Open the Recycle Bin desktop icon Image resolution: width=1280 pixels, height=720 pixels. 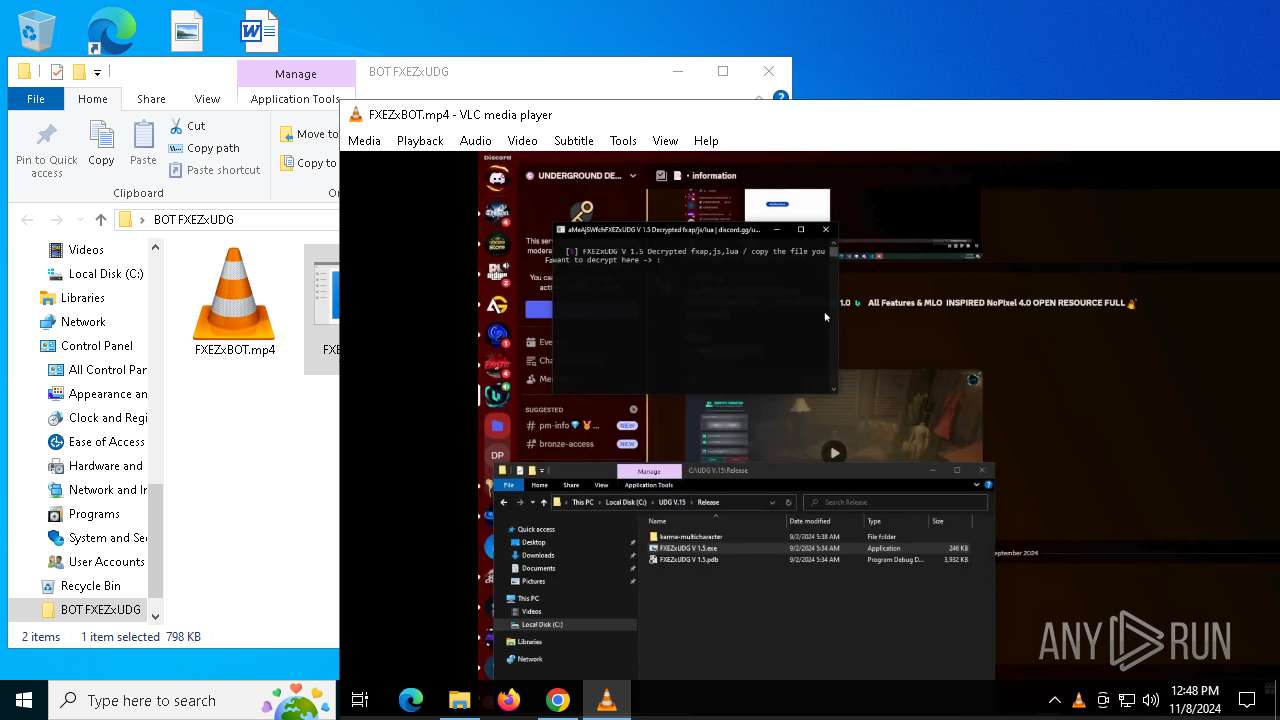37,31
